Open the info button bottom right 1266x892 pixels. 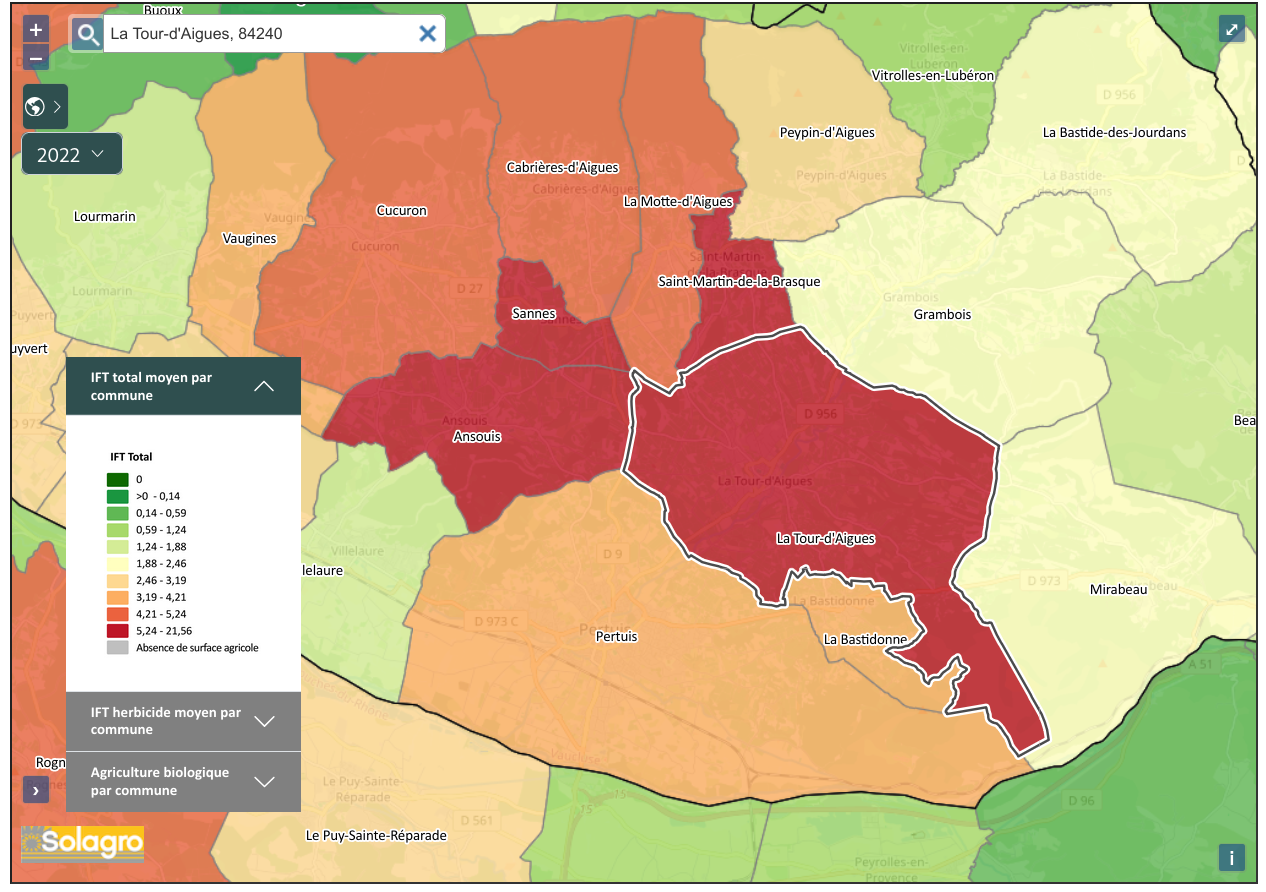(1231, 857)
